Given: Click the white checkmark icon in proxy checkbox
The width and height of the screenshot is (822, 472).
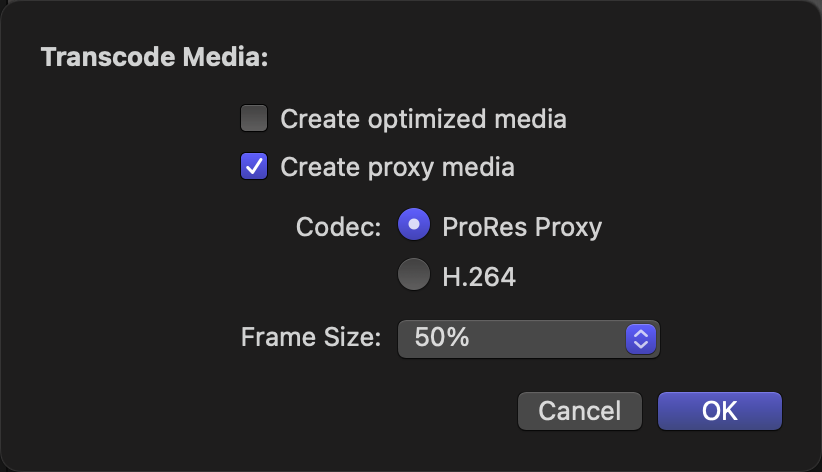Looking at the screenshot, I should (x=254, y=167).
